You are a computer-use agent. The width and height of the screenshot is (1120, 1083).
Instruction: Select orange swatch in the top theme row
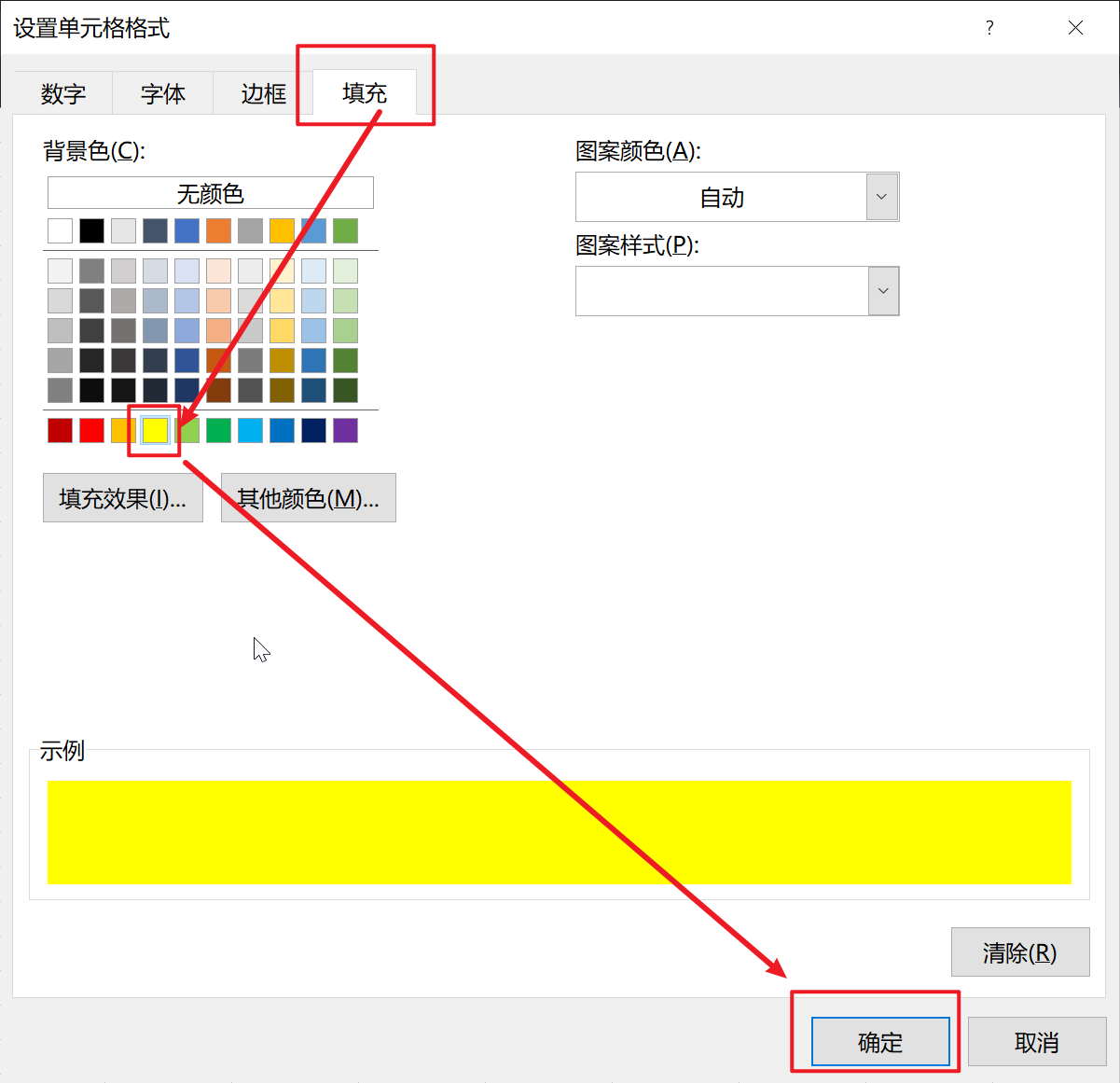point(219,230)
